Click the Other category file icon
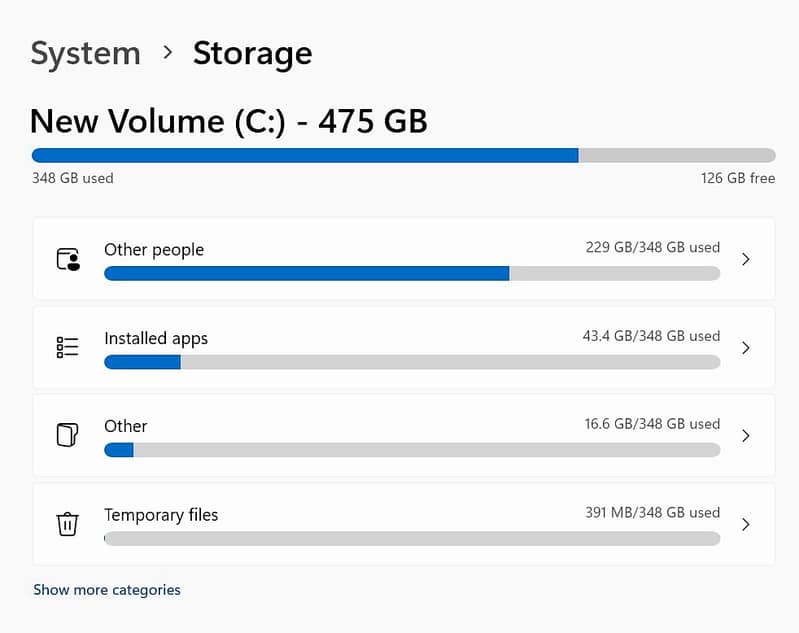Image resolution: width=799 pixels, height=633 pixels. pos(67,435)
